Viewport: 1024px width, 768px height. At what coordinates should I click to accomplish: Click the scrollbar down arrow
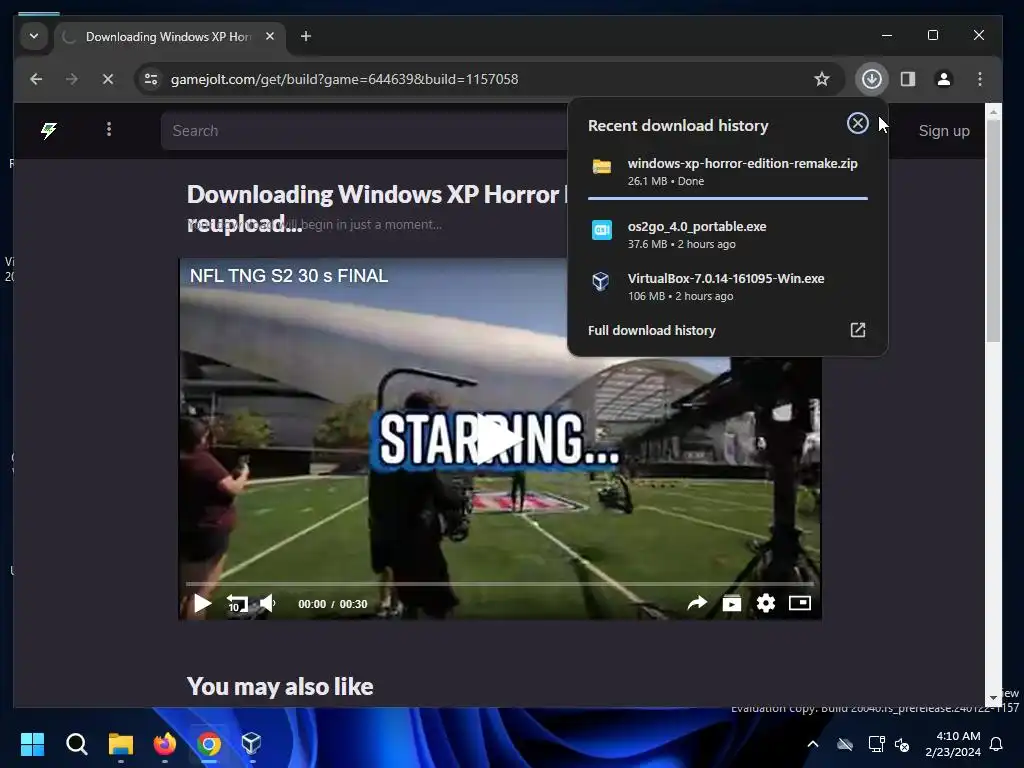(993, 698)
